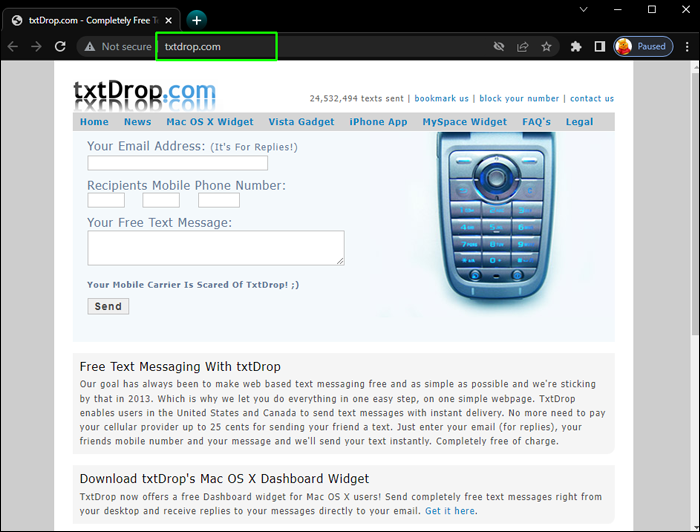Click the txtDrop.com logo
700x532 pixels.
tap(144, 95)
